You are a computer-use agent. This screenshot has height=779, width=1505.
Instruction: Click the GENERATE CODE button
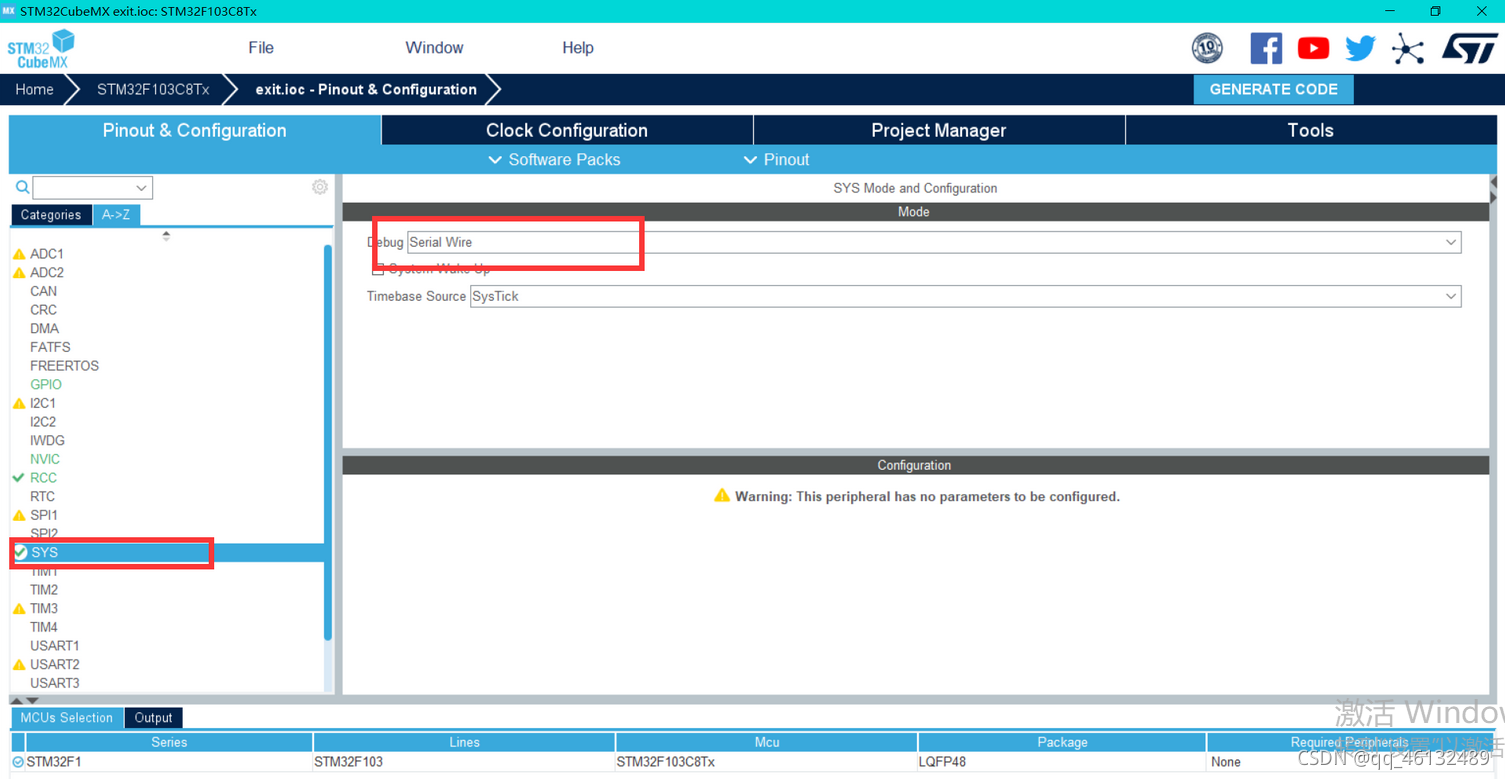click(x=1273, y=89)
